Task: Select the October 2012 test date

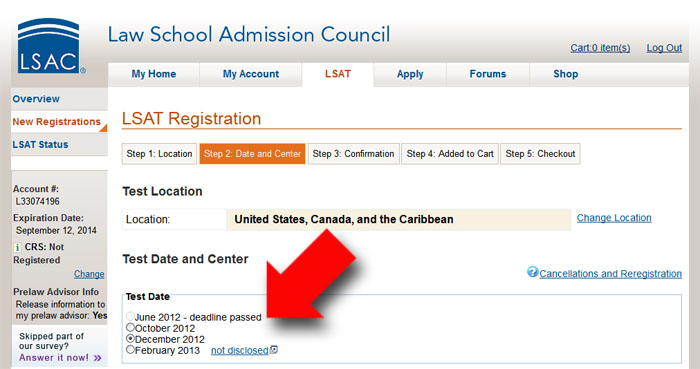Action: pyautogui.click(x=130, y=328)
